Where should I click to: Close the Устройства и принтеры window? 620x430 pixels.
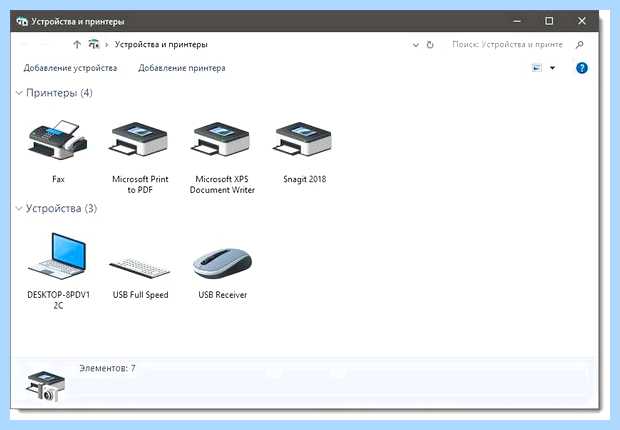coord(582,21)
